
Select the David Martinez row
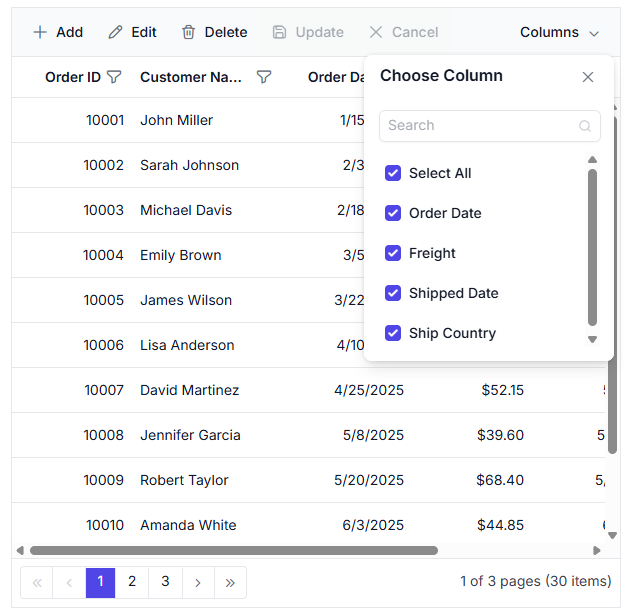point(309,390)
